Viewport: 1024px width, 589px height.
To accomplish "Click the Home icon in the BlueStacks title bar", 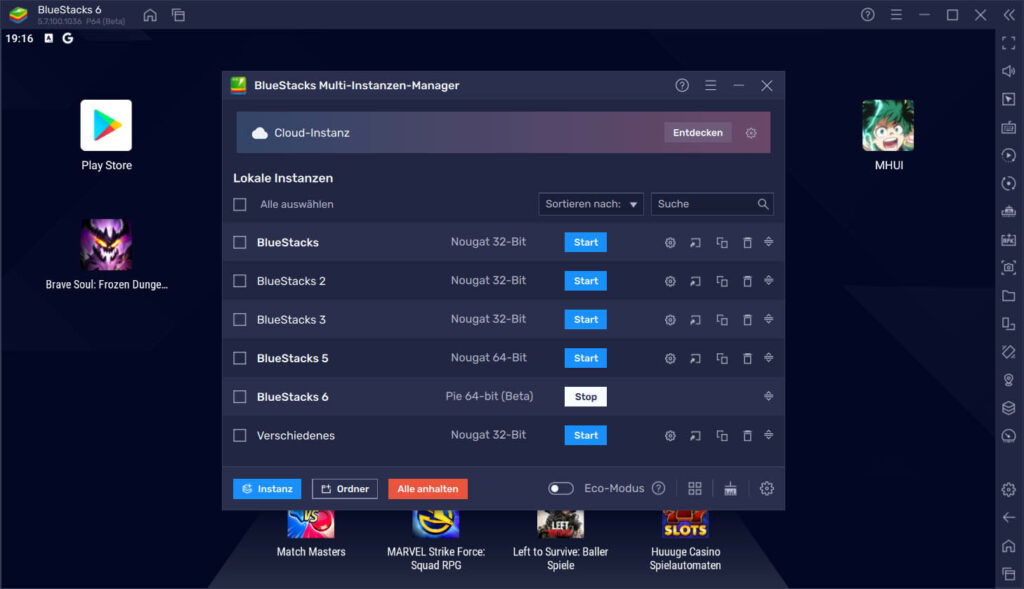I will click(x=148, y=15).
